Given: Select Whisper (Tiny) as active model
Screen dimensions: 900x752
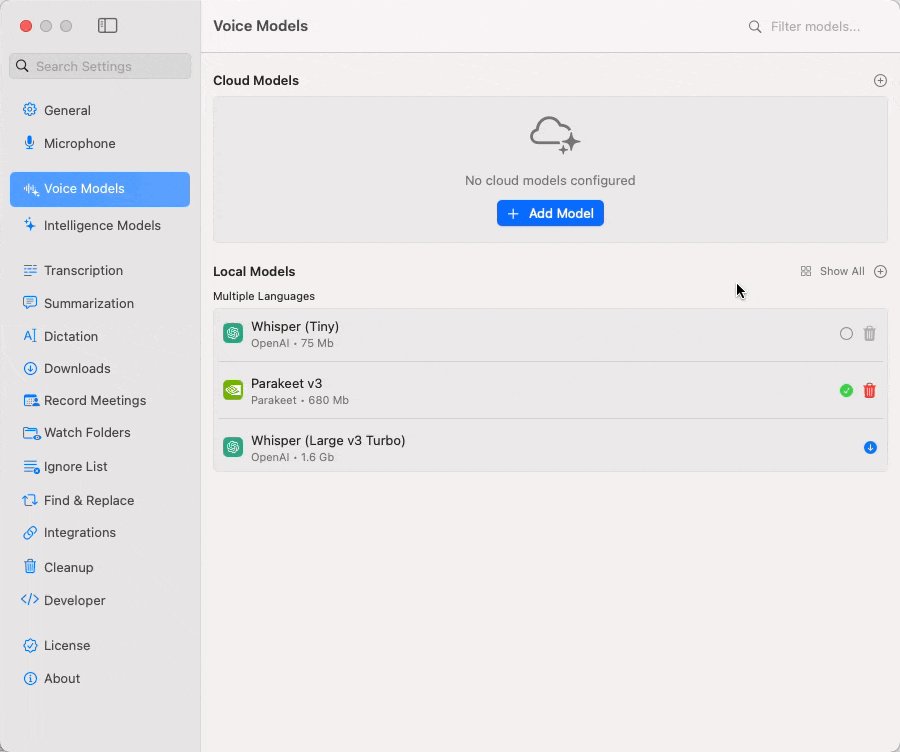Looking at the screenshot, I should [x=846, y=334].
